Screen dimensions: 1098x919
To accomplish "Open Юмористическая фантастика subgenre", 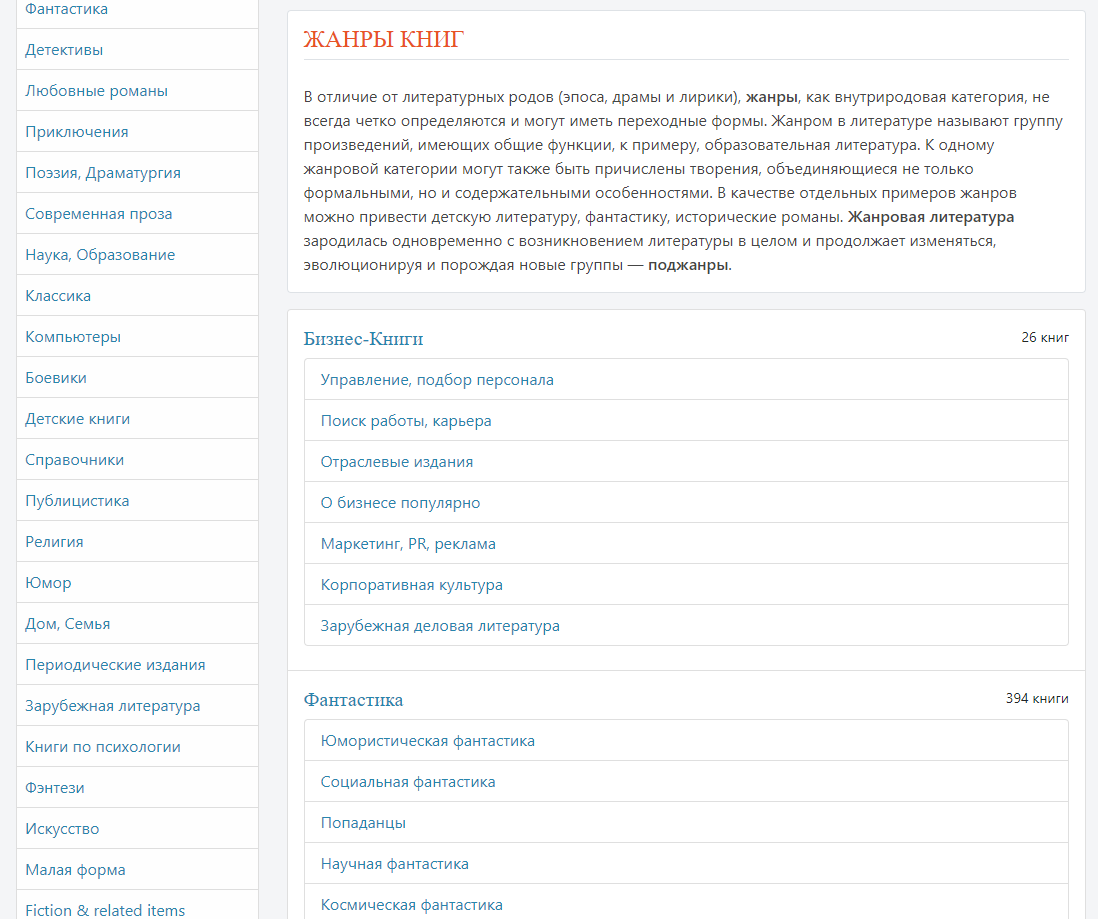I will 428,740.
